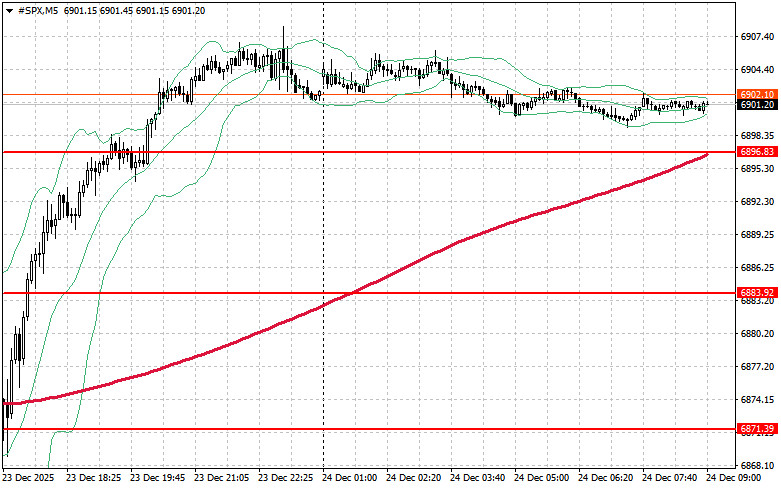Viewport: 781px width, 489px height.
Task: Click the orange 6902.10 price tag
Action: coord(757,94)
